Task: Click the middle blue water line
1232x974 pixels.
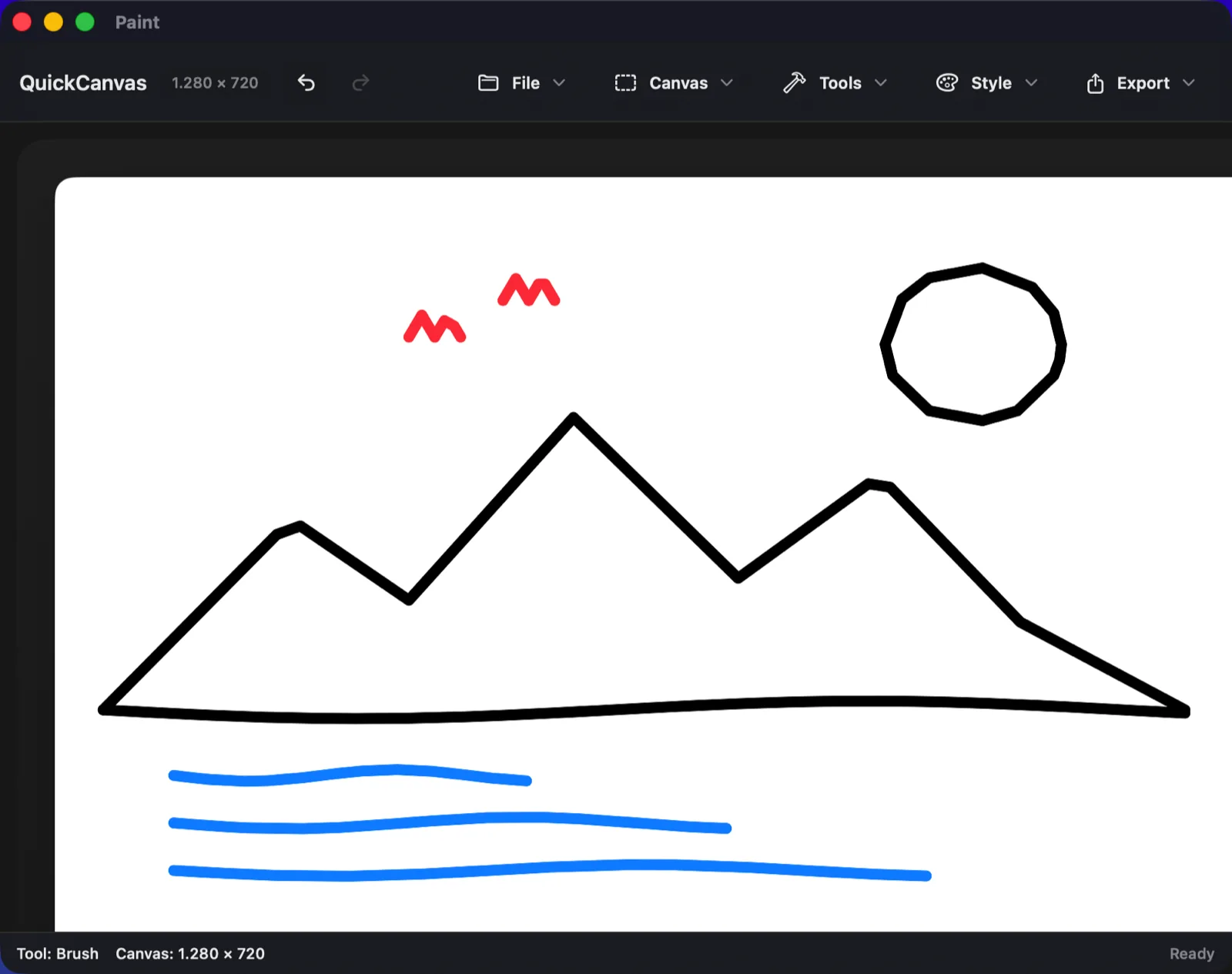Action: click(450, 822)
